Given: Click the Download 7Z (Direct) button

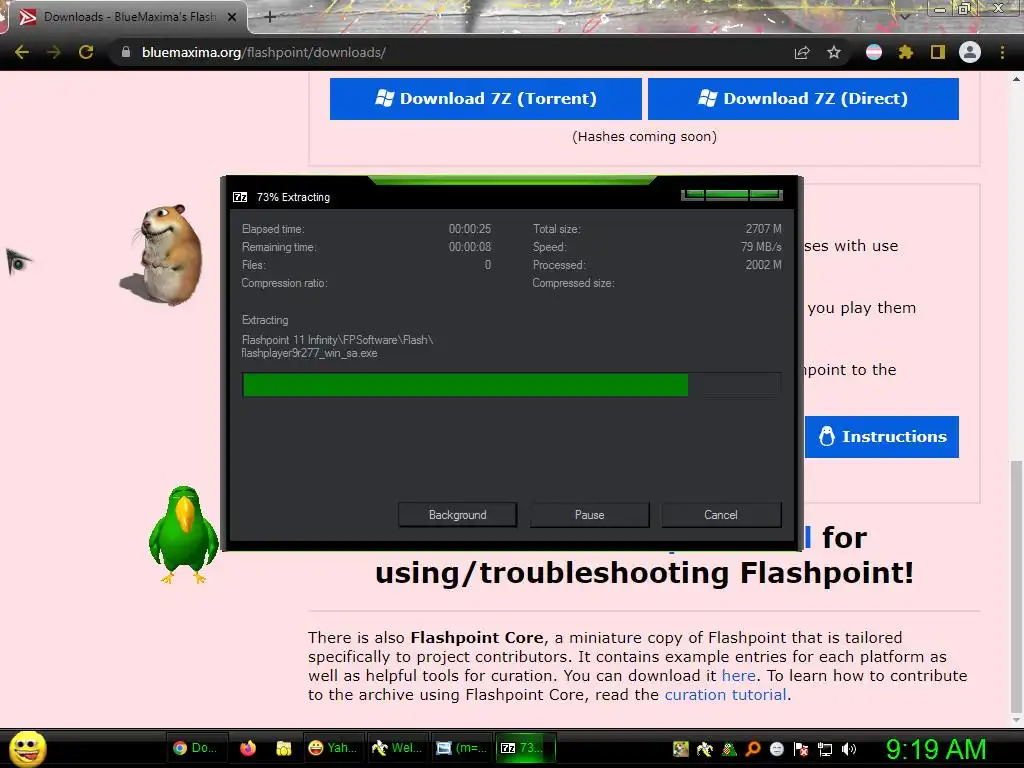Looking at the screenshot, I should click(803, 99).
